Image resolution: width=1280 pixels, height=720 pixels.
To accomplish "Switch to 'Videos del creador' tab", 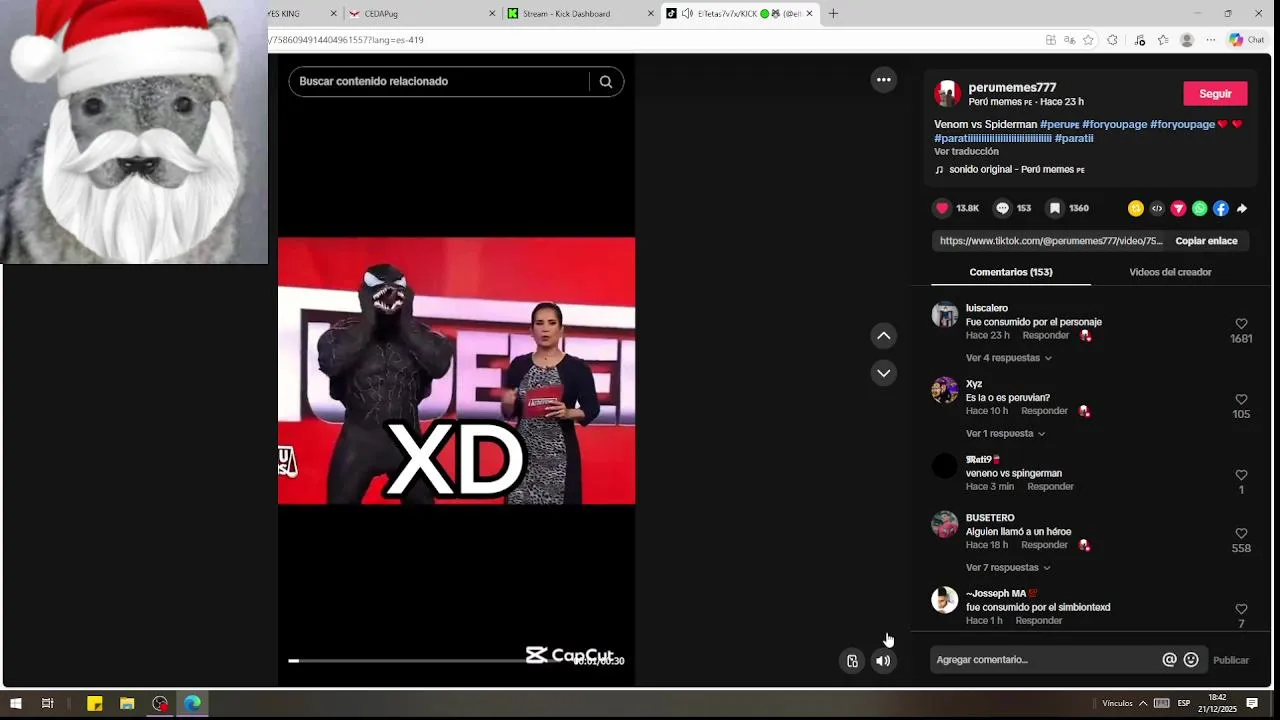I will pyautogui.click(x=1170, y=272).
